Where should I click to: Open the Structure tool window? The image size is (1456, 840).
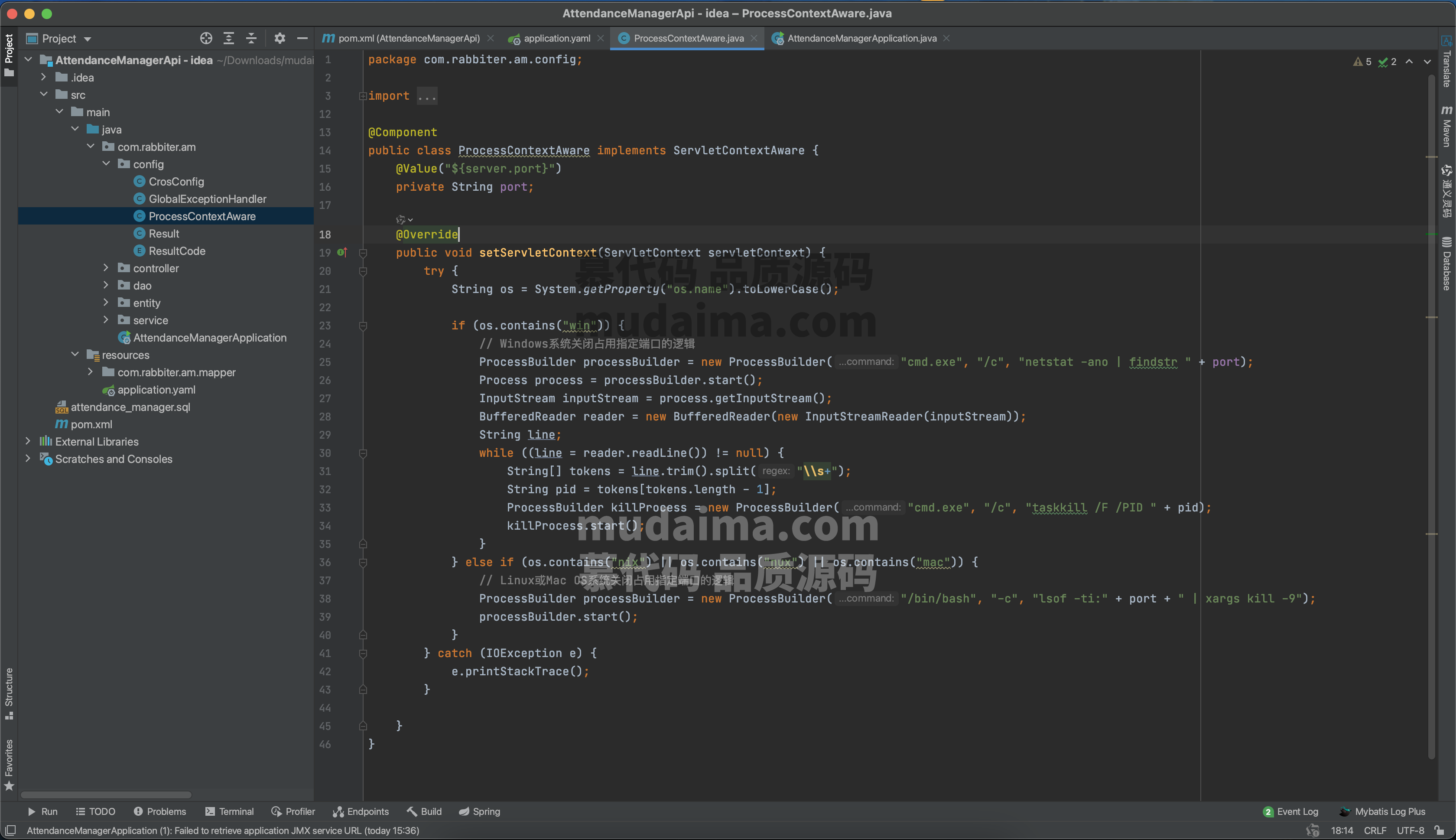9,693
